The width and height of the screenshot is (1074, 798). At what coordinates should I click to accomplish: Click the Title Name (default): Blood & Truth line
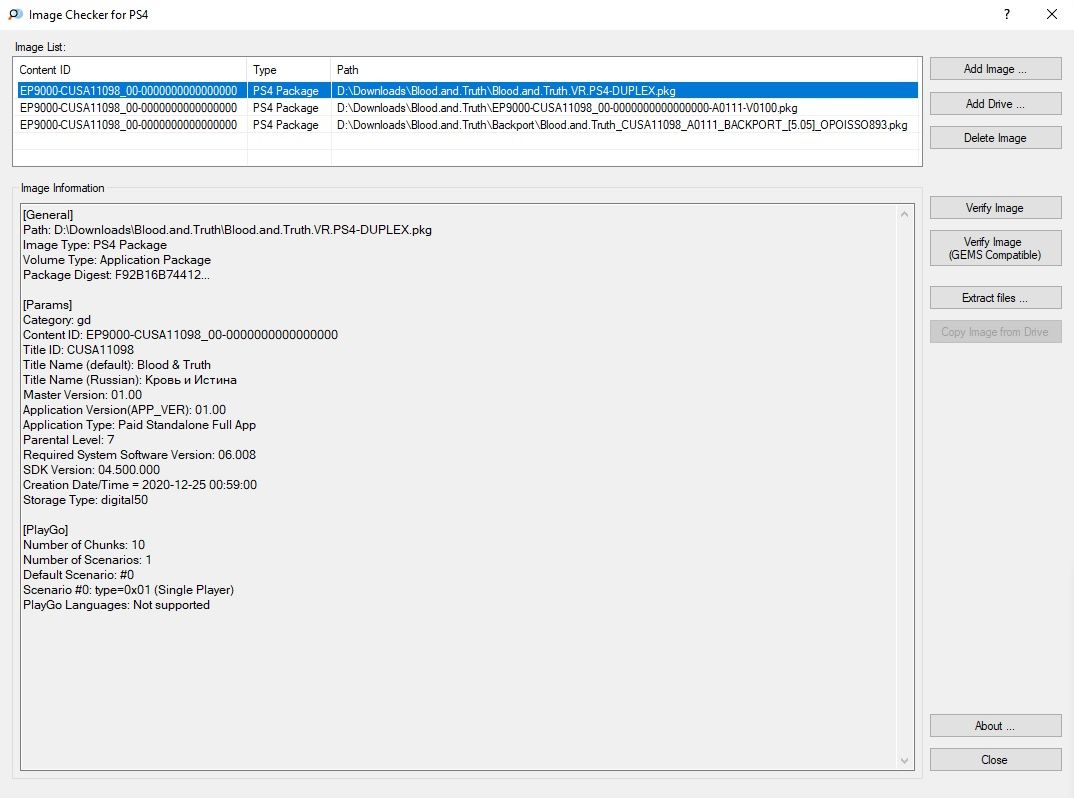[x=117, y=364]
